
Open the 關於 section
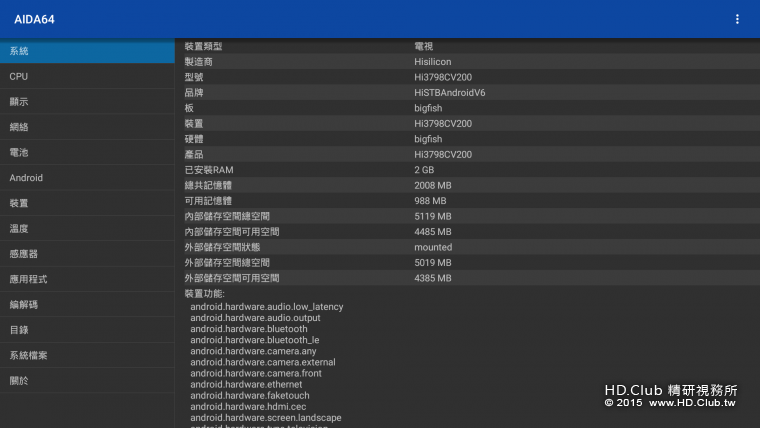coord(87,380)
